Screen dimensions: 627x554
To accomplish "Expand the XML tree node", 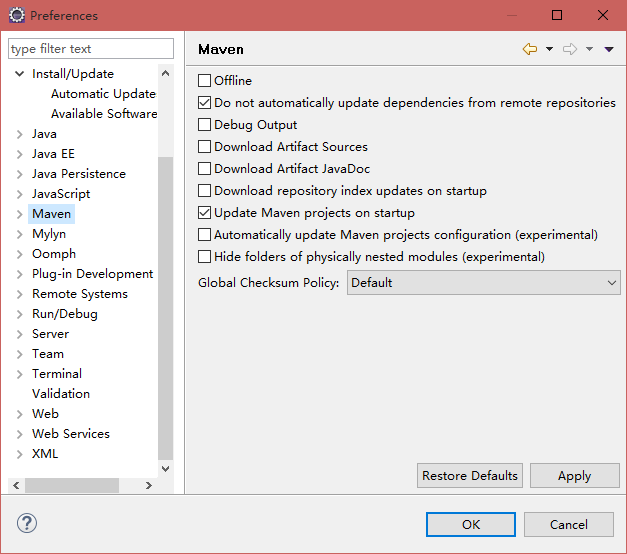I will [19, 454].
